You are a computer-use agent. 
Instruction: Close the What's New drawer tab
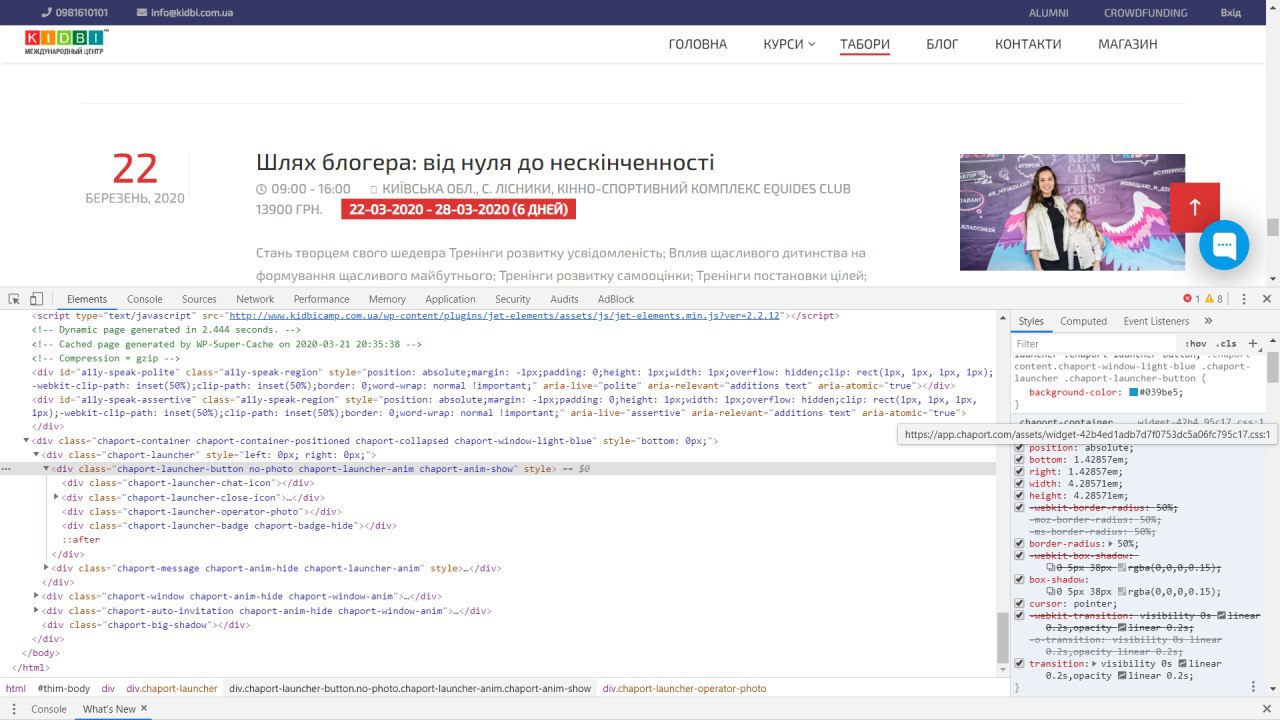coord(144,708)
